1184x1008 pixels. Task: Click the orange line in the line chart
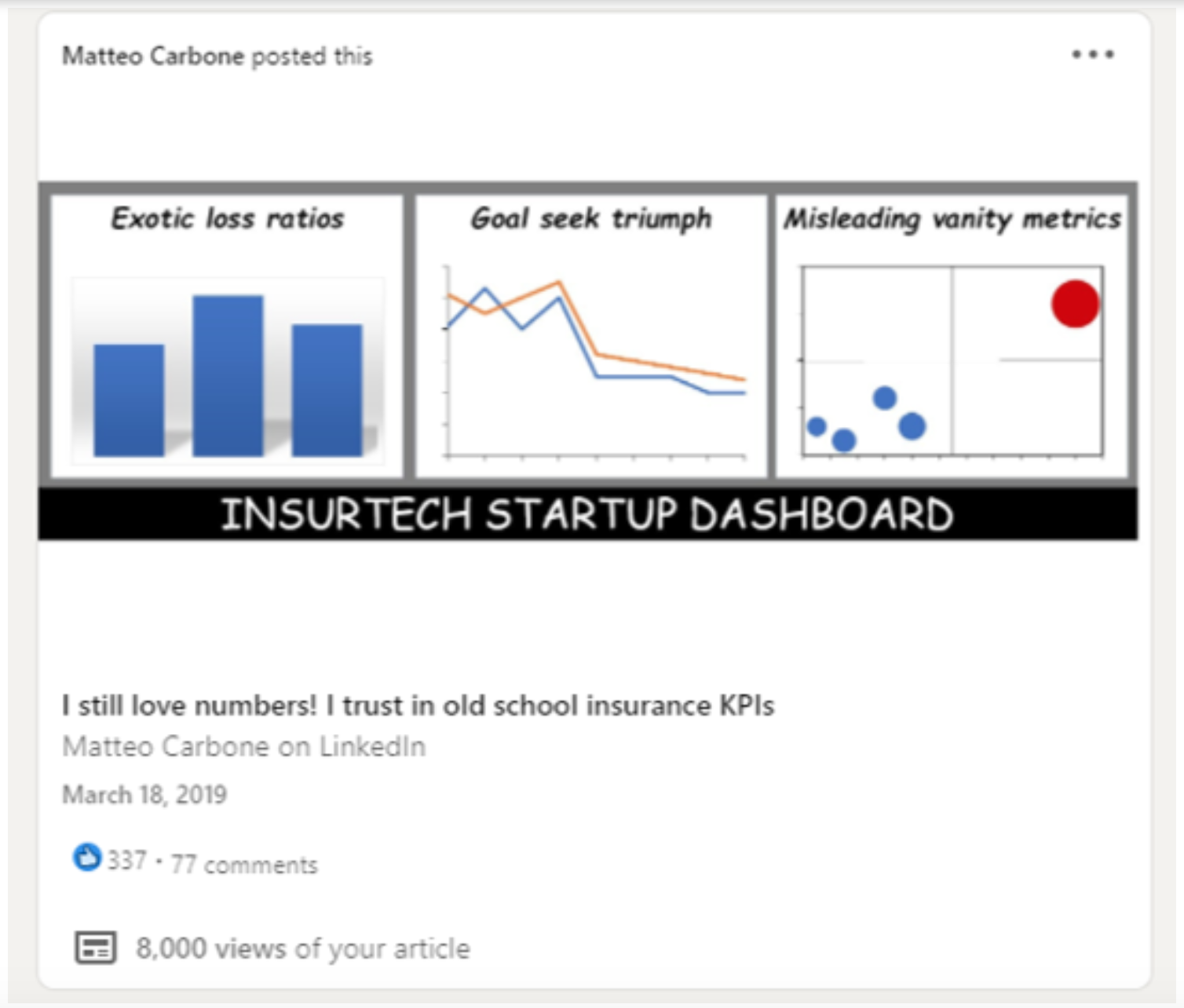pyautogui.click(x=667, y=366)
